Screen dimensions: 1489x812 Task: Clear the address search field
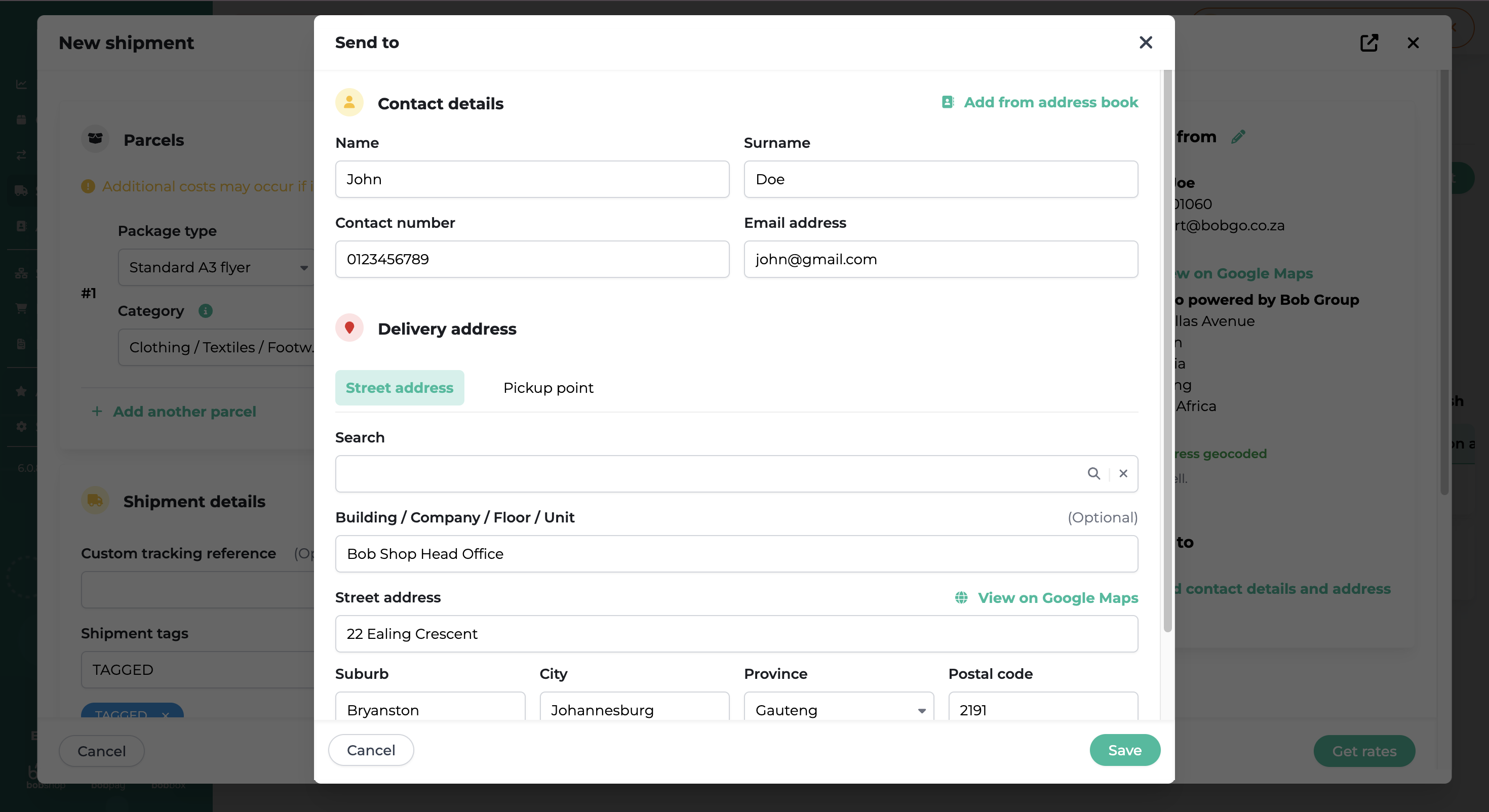[1123, 473]
